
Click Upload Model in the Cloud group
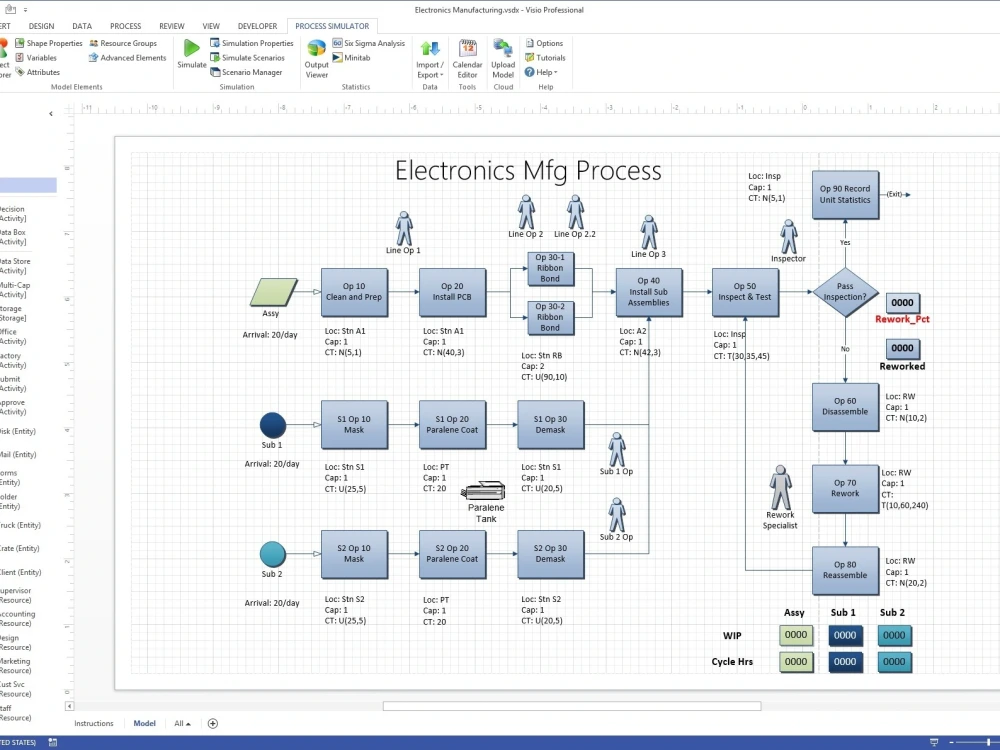[502, 57]
